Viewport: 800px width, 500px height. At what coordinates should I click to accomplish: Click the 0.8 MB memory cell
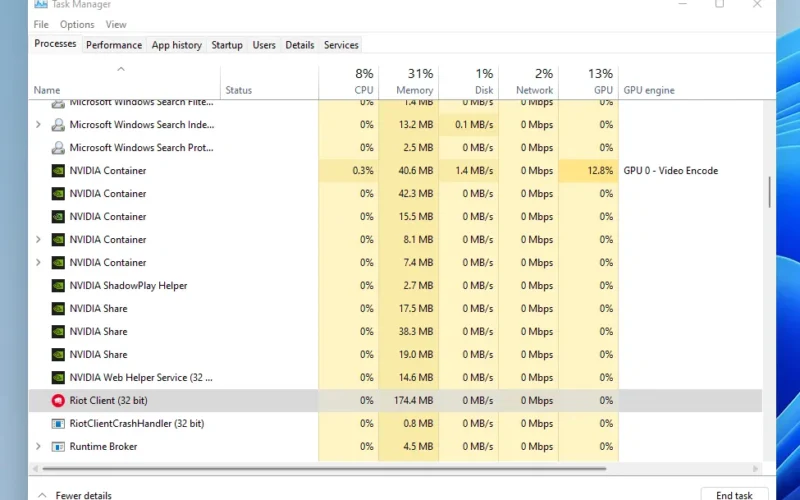[409, 423]
